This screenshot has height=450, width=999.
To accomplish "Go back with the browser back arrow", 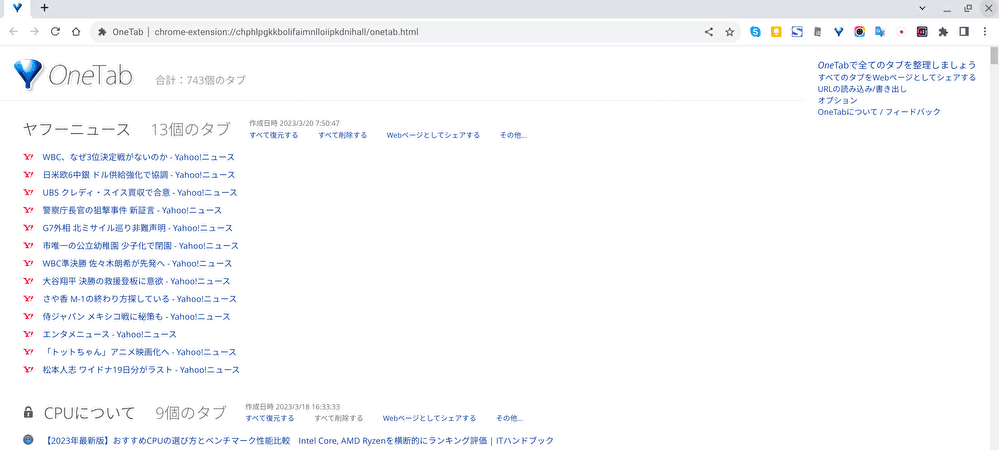I will (x=14, y=32).
